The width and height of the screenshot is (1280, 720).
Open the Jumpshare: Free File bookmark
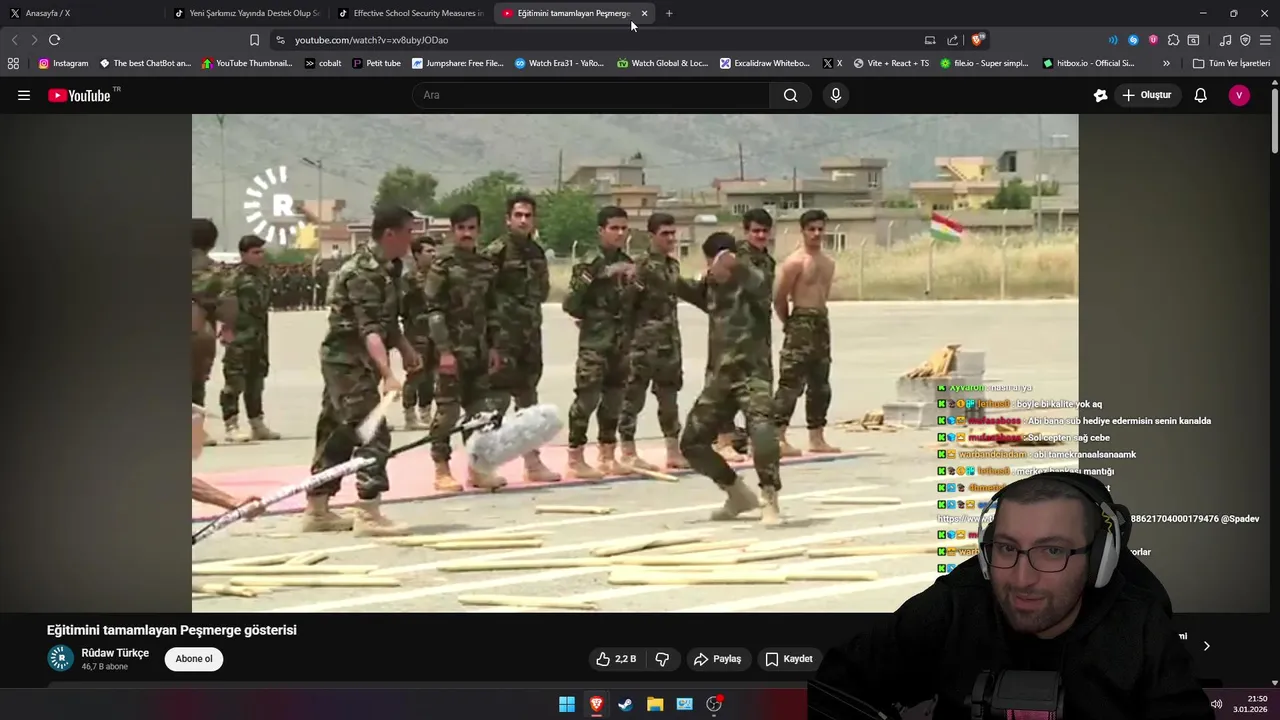pos(458,63)
